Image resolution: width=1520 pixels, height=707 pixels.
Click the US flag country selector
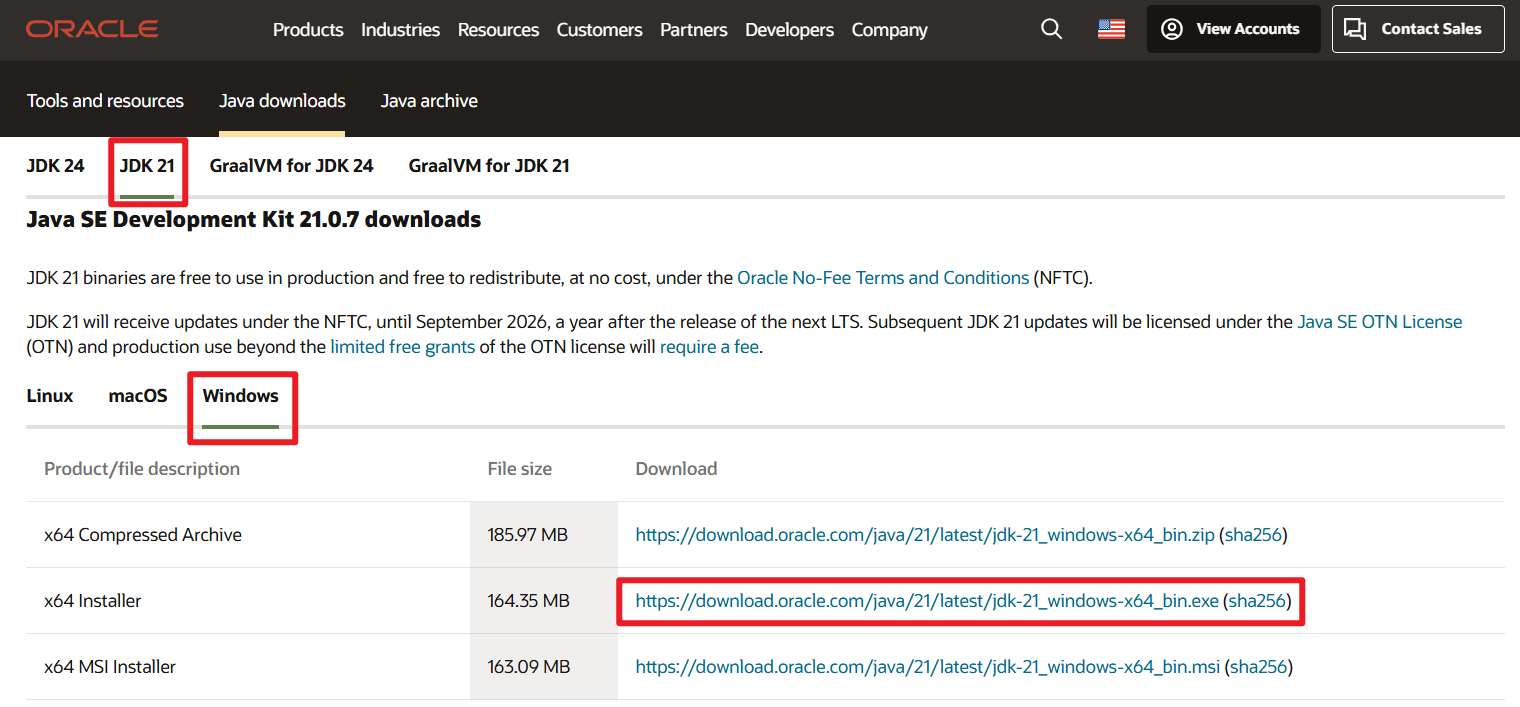click(x=1111, y=29)
